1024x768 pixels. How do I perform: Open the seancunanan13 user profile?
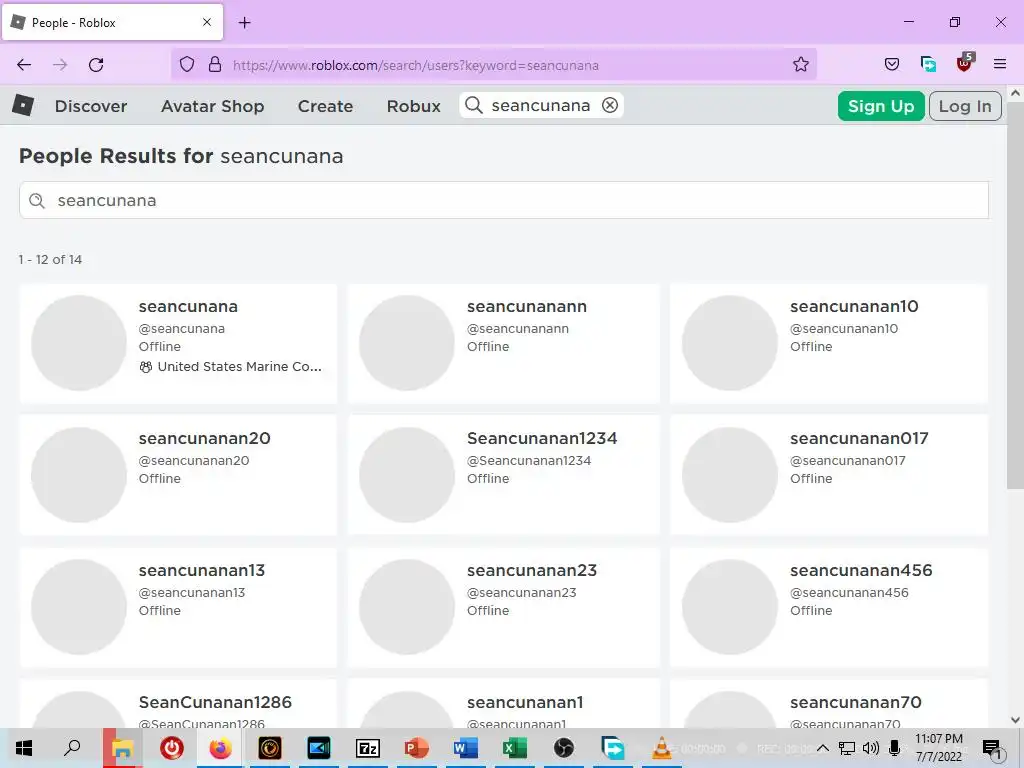pos(202,570)
